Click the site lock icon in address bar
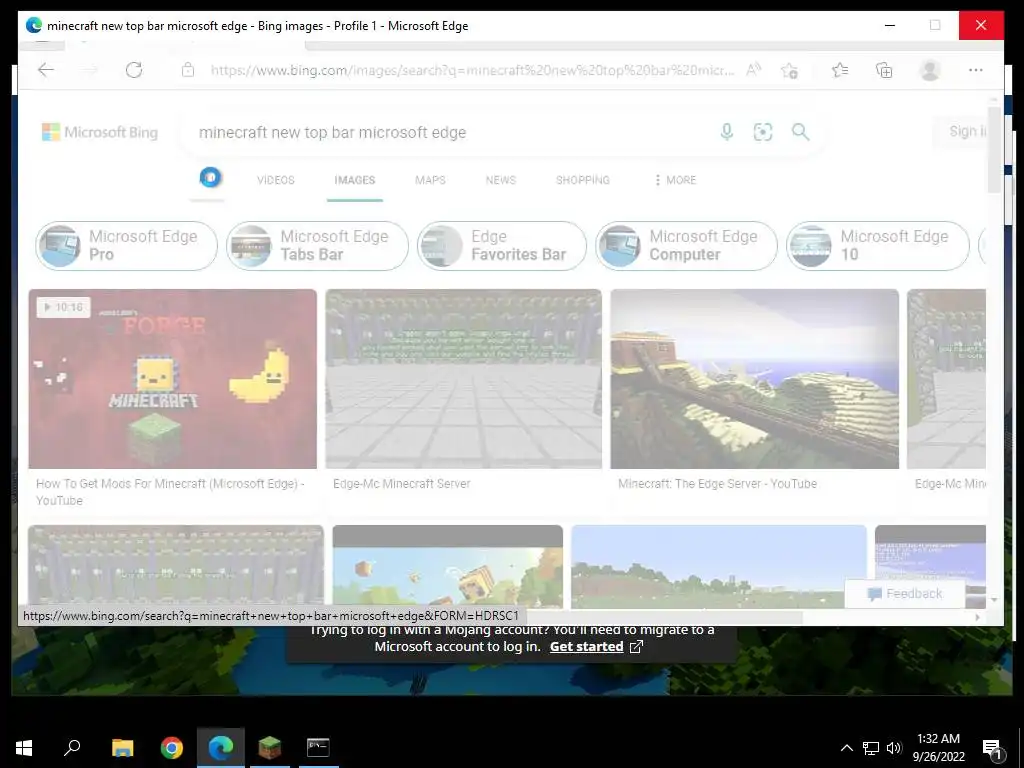The image size is (1024, 768). tap(188, 70)
